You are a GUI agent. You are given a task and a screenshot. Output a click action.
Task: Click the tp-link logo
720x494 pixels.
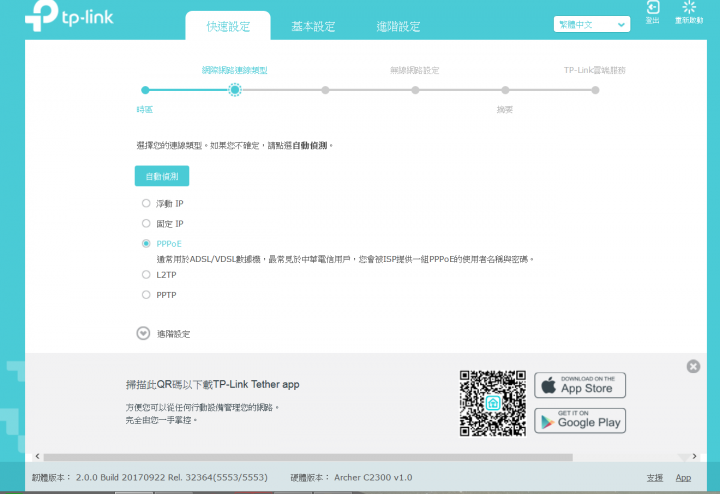[x=69, y=15]
